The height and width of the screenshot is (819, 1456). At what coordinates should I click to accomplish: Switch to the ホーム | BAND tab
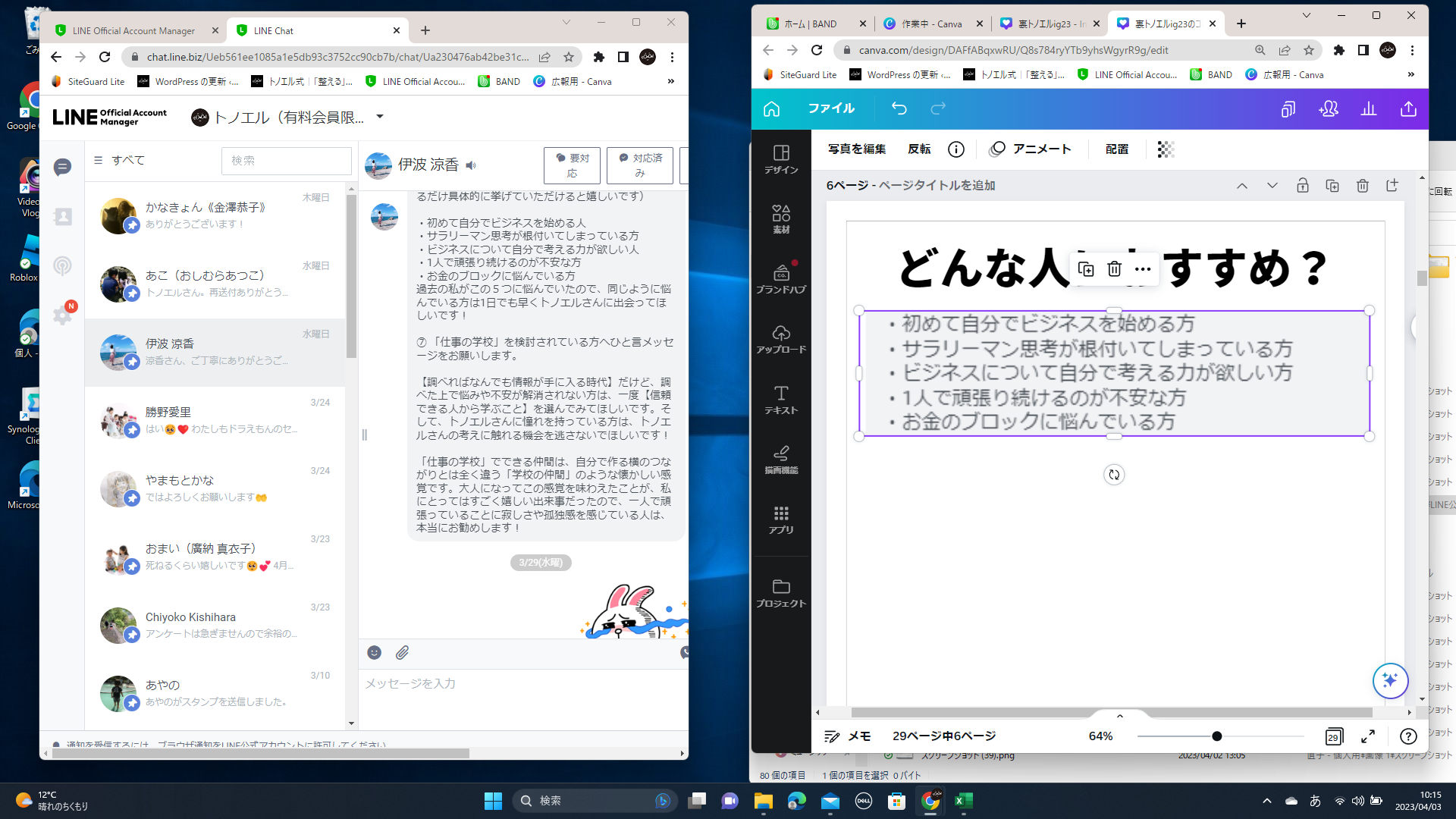point(810,24)
